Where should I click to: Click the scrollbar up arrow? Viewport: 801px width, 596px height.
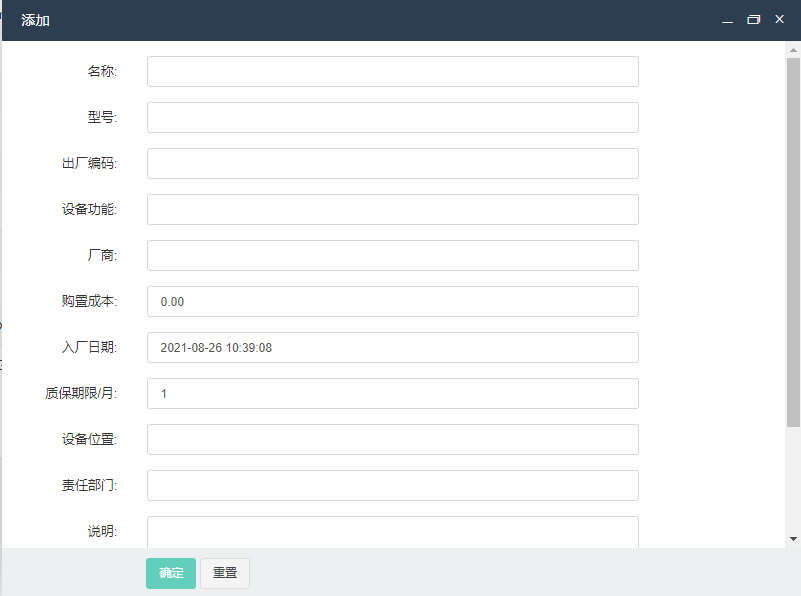[x=793, y=50]
